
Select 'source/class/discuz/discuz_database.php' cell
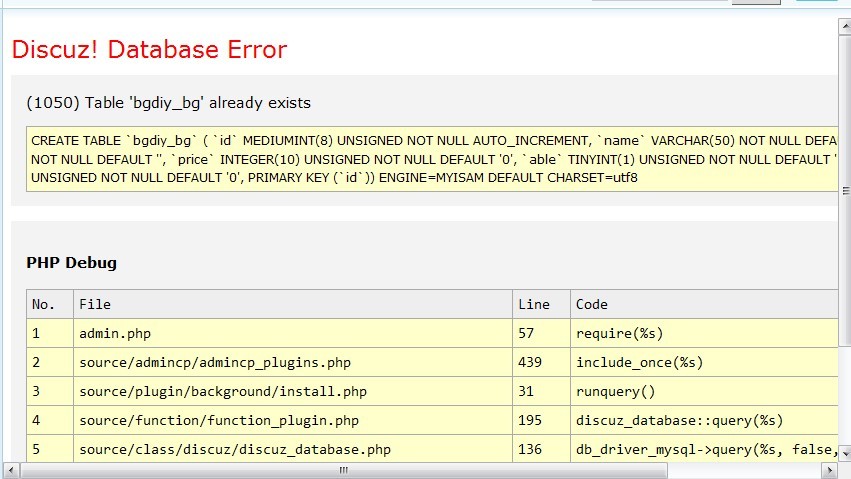point(293,449)
